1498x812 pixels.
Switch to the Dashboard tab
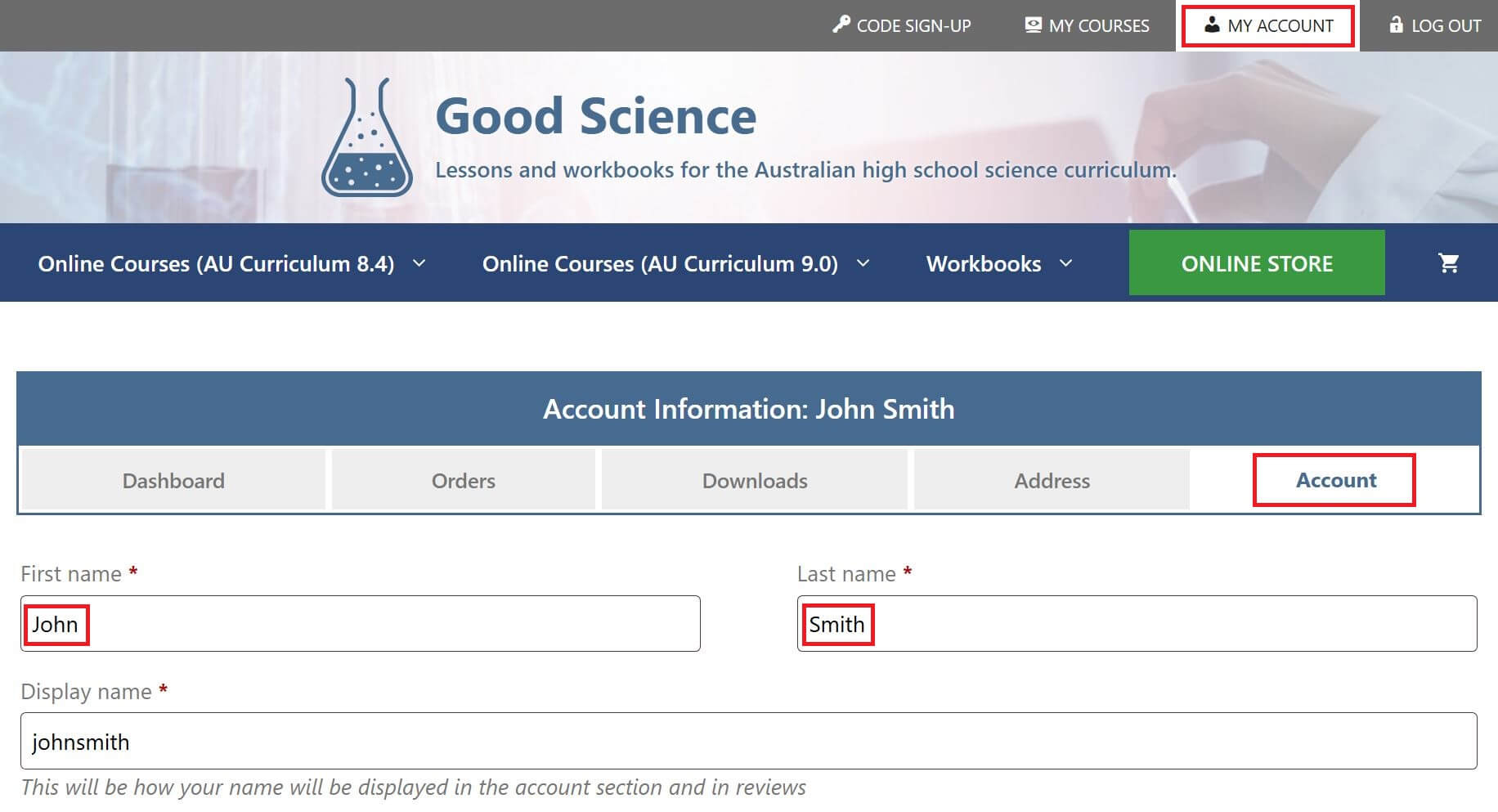[x=173, y=481]
